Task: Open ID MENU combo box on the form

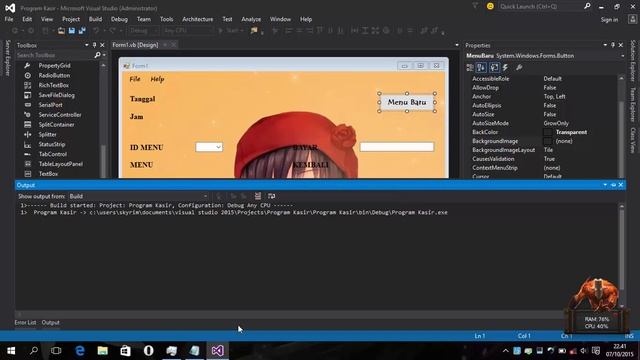Action: point(209,147)
